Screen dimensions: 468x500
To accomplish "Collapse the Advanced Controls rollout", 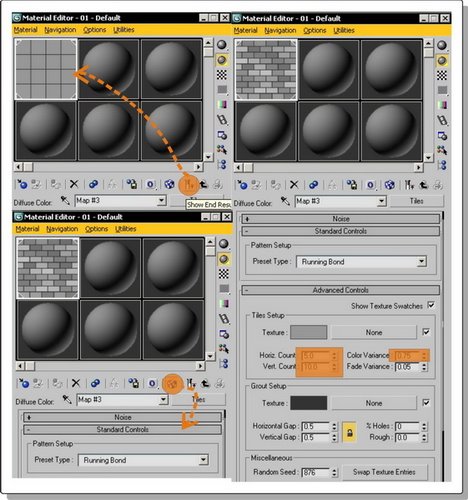I will (x=341, y=290).
